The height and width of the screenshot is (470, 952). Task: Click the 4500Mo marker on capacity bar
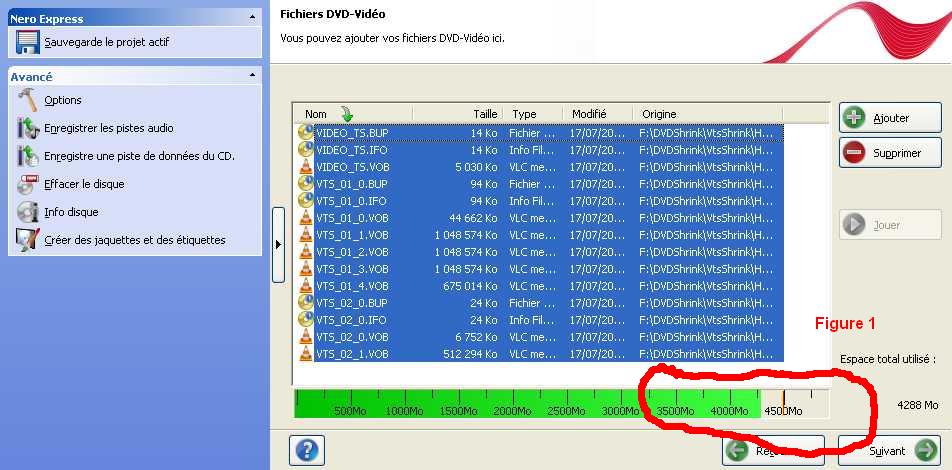click(x=782, y=411)
